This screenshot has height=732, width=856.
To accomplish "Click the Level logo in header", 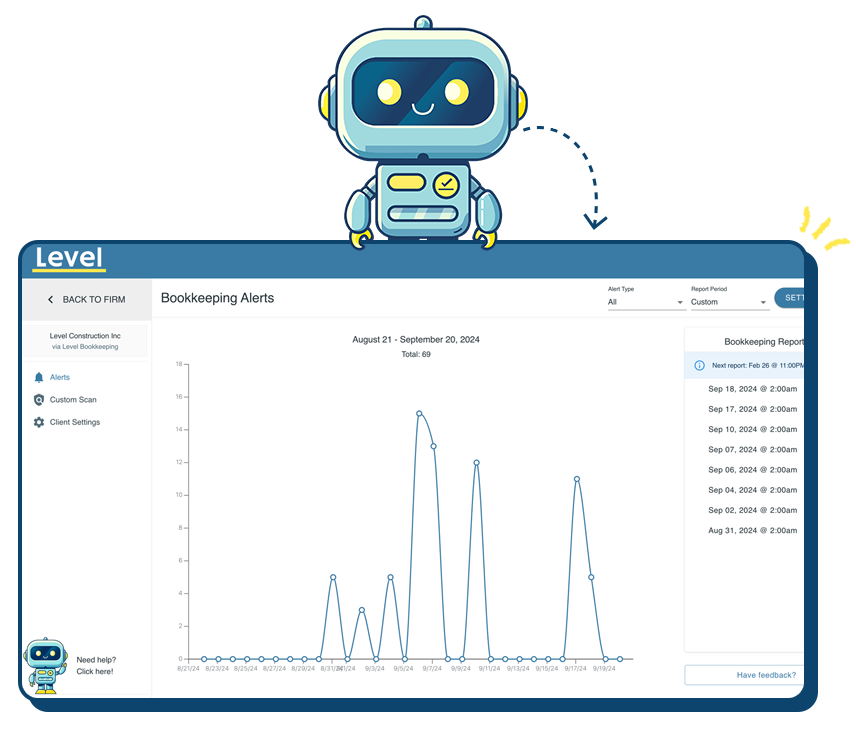I will pos(69,260).
